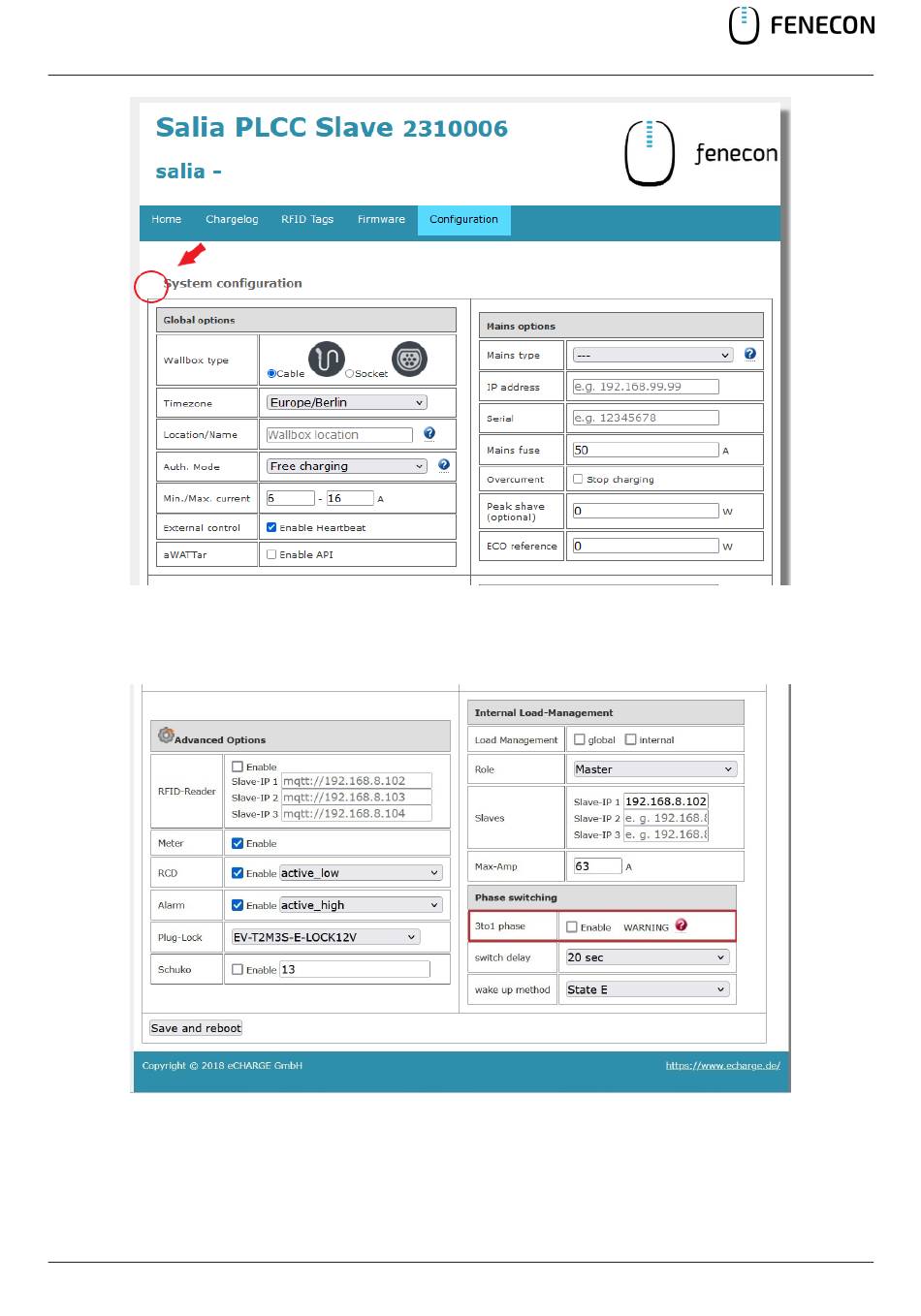Open the switch delay 20 sec dropdown
Image resolution: width=921 pixels, height=1316 pixels.
[648, 957]
